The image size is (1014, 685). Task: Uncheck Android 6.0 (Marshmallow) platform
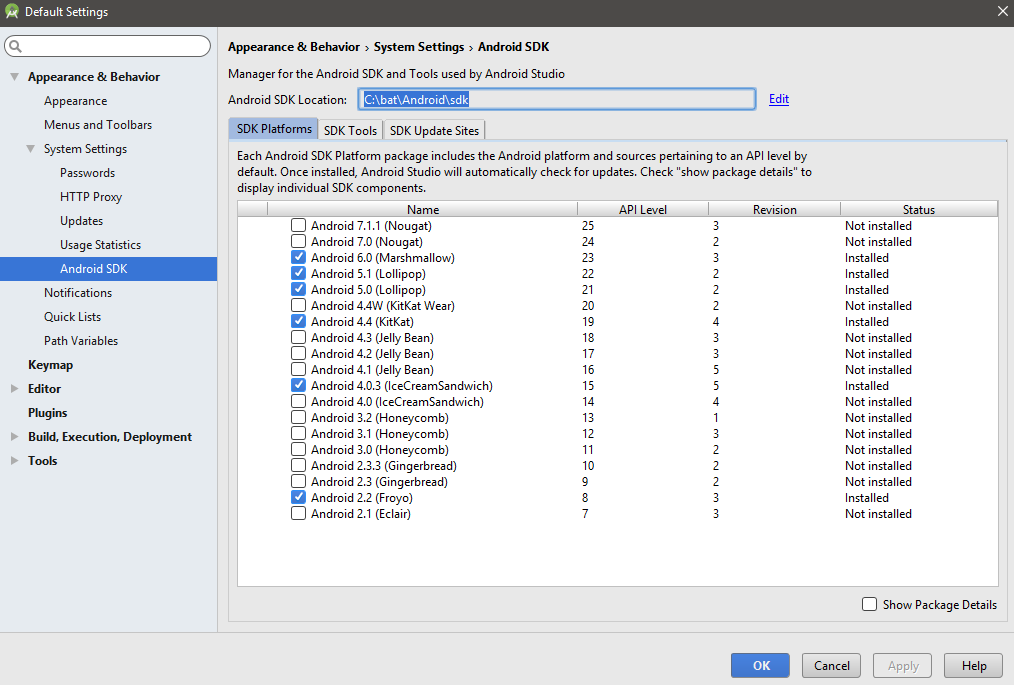click(298, 258)
